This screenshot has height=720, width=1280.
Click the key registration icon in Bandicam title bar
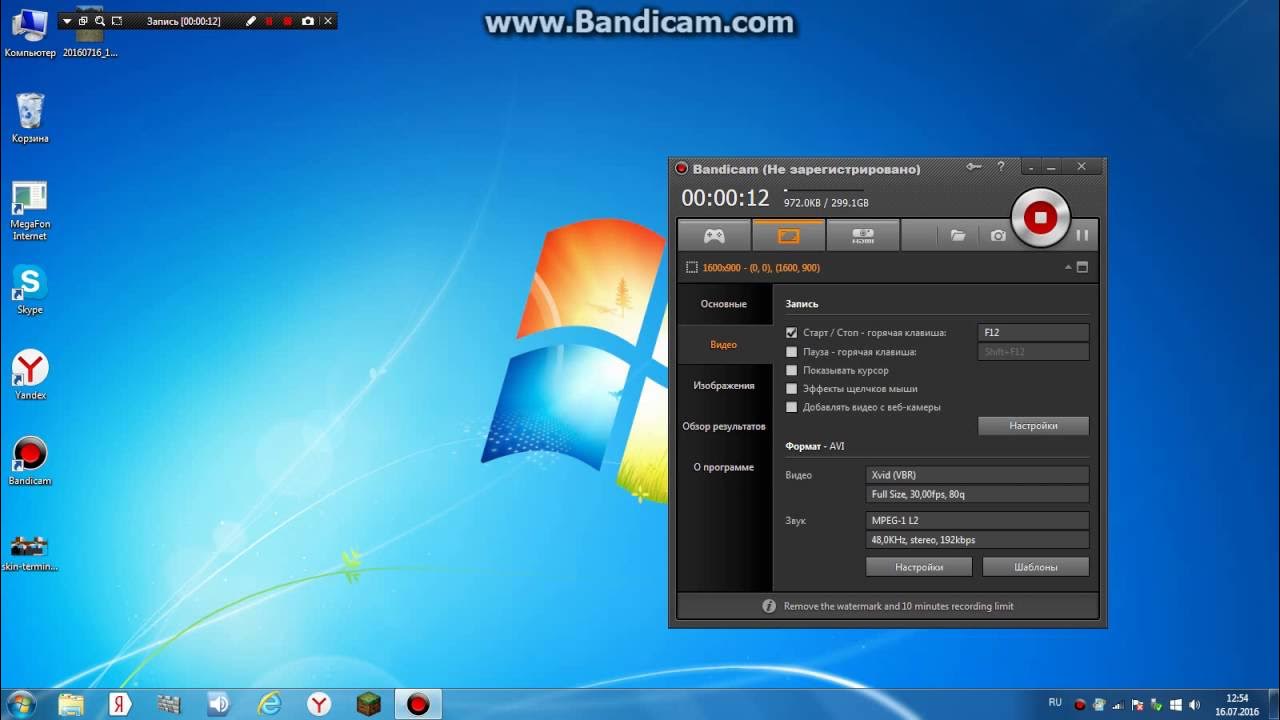click(x=974, y=168)
